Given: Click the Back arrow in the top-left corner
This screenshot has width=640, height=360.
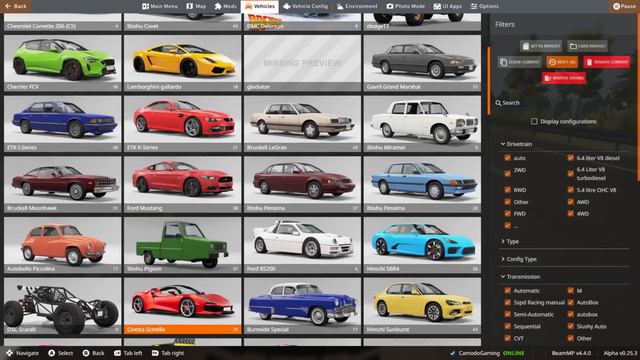Looking at the screenshot, I should [x=9, y=6].
